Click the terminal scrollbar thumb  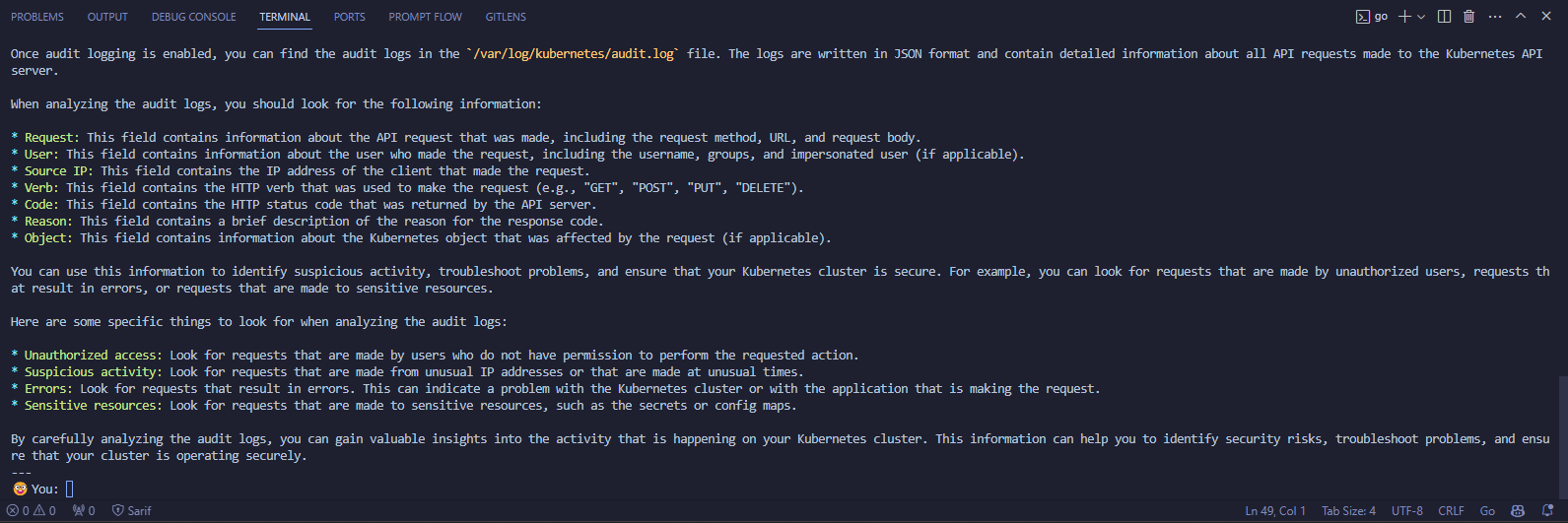[1563, 436]
